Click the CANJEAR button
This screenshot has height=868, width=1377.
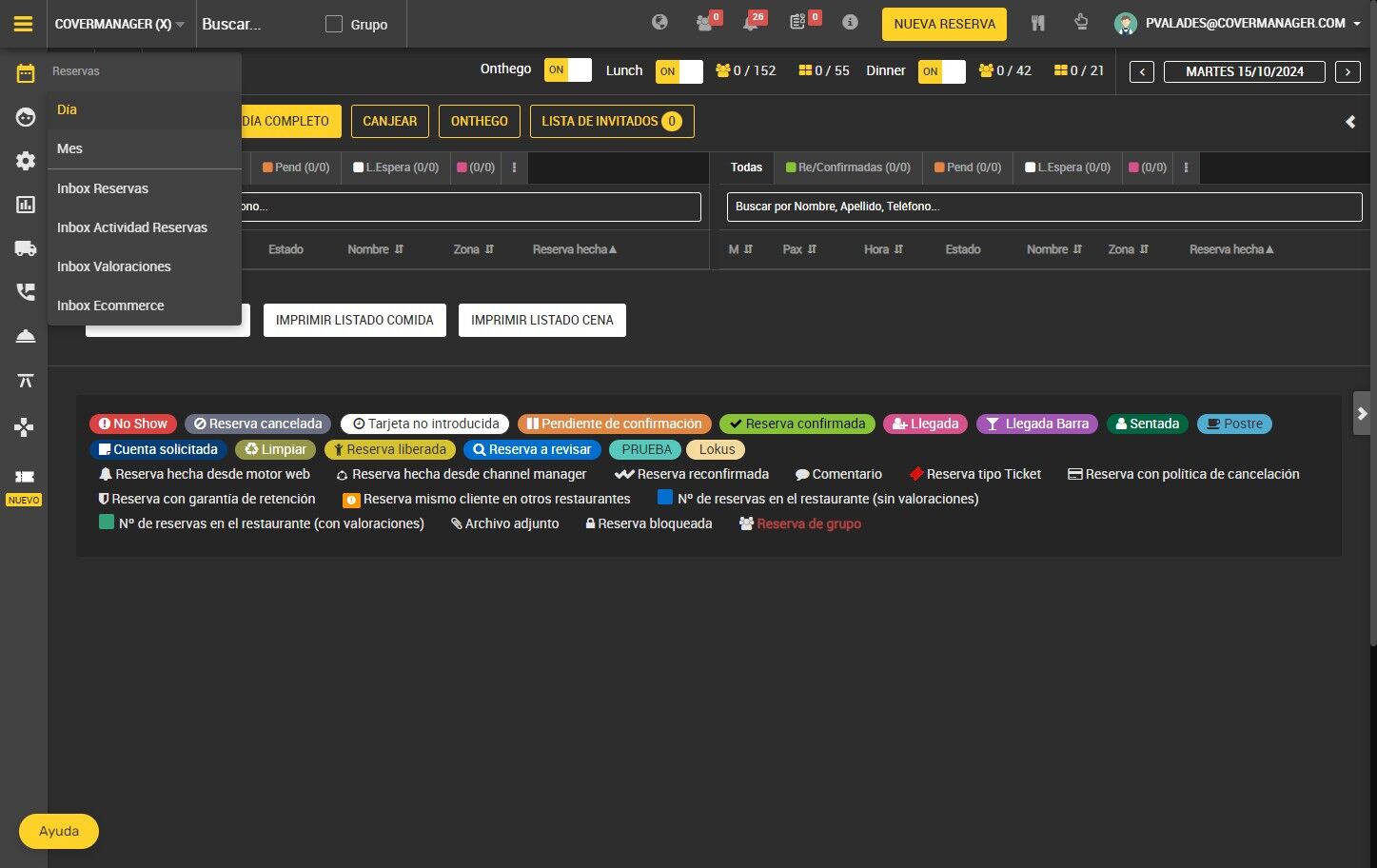[x=390, y=121]
